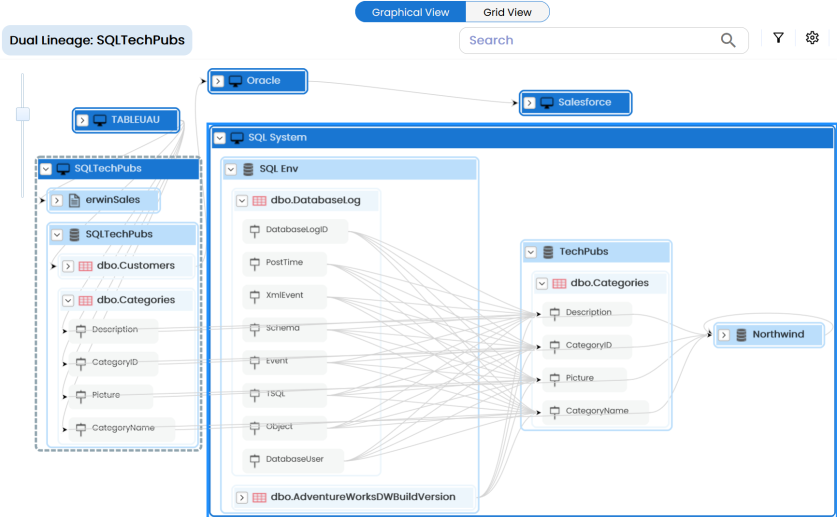Click the zoom slider handle
Image resolution: width=837 pixels, height=517 pixels.
tap(22, 114)
